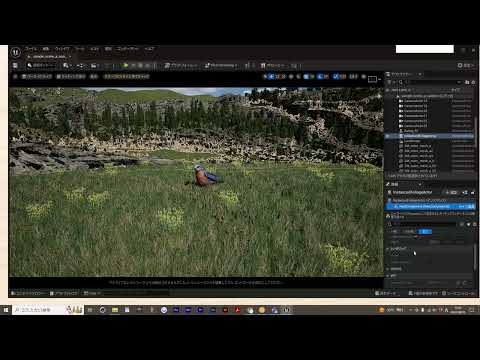This screenshot has width=480, height=360.
Task: Toggle rotation snapping in viewport toolbar
Action: pyautogui.click(x=320, y=76)
